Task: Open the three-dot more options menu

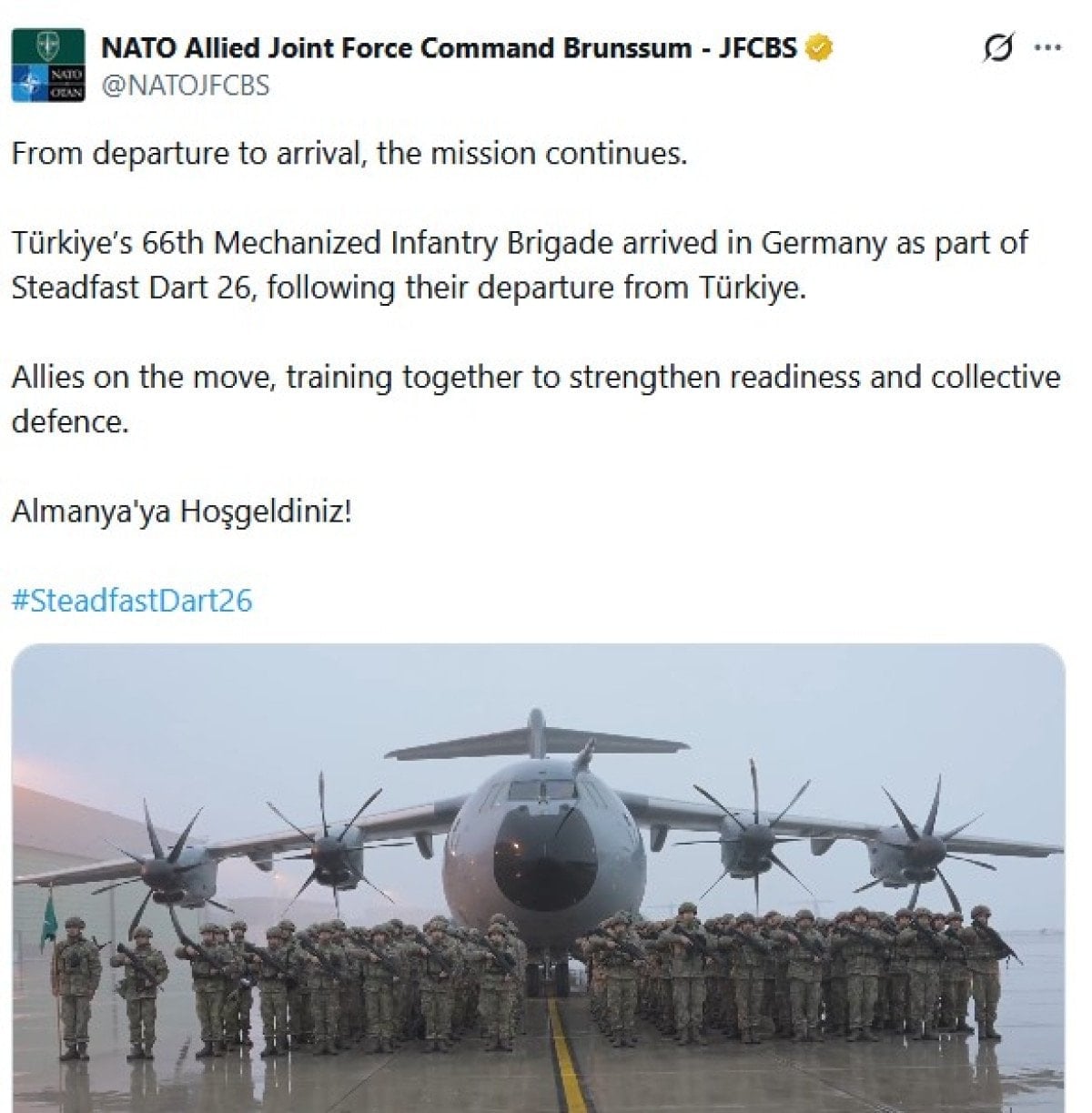Action: 1048,48
